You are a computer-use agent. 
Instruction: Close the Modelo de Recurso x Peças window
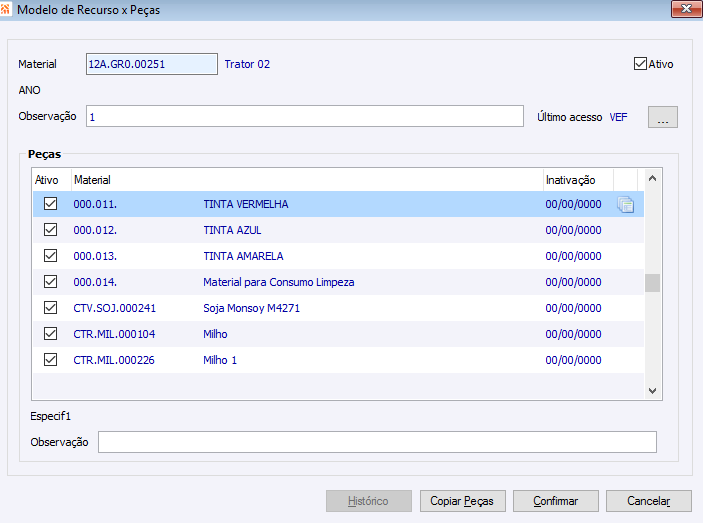686,9
